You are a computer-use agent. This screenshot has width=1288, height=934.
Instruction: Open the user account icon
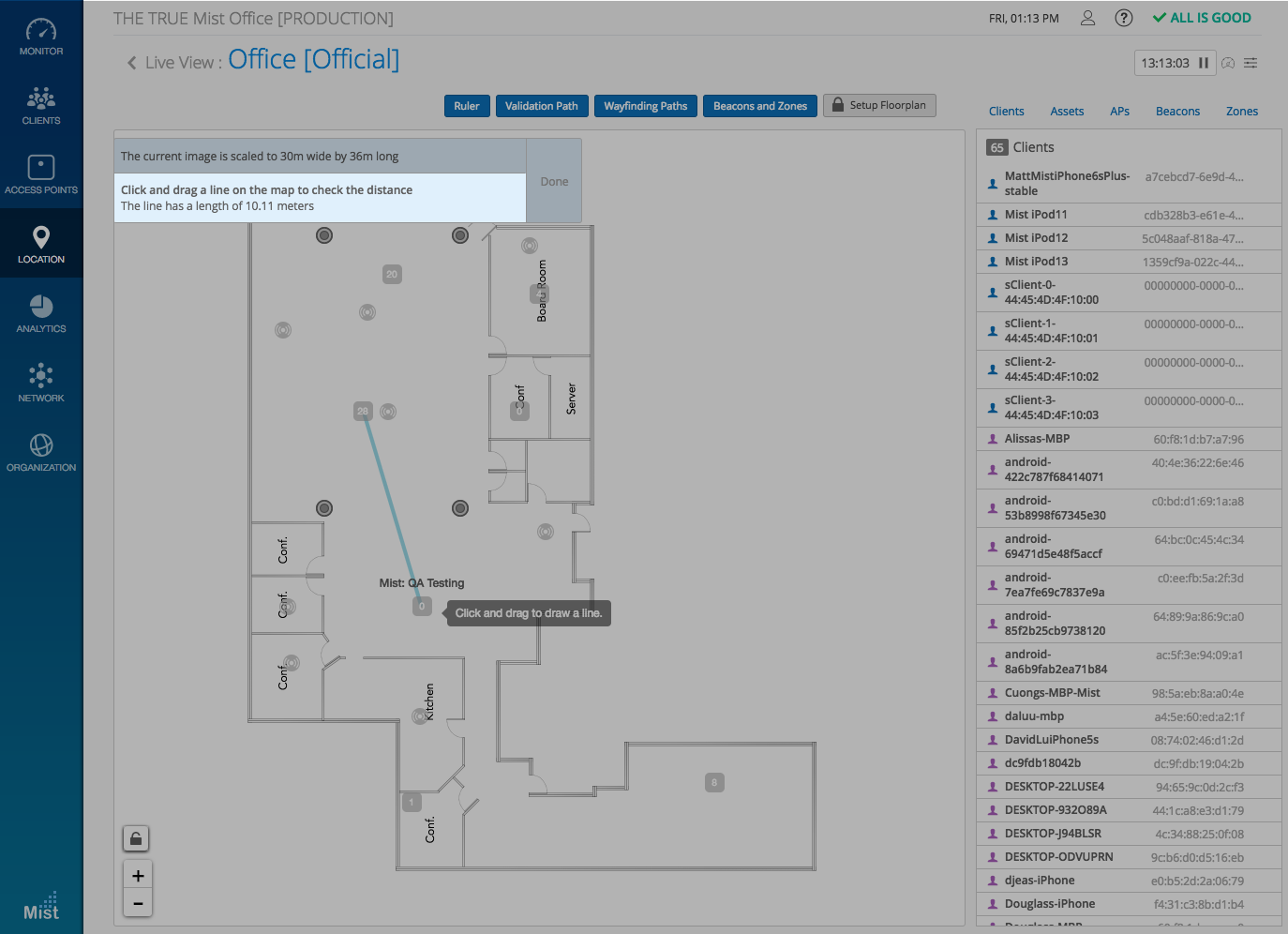(1087, 18)
